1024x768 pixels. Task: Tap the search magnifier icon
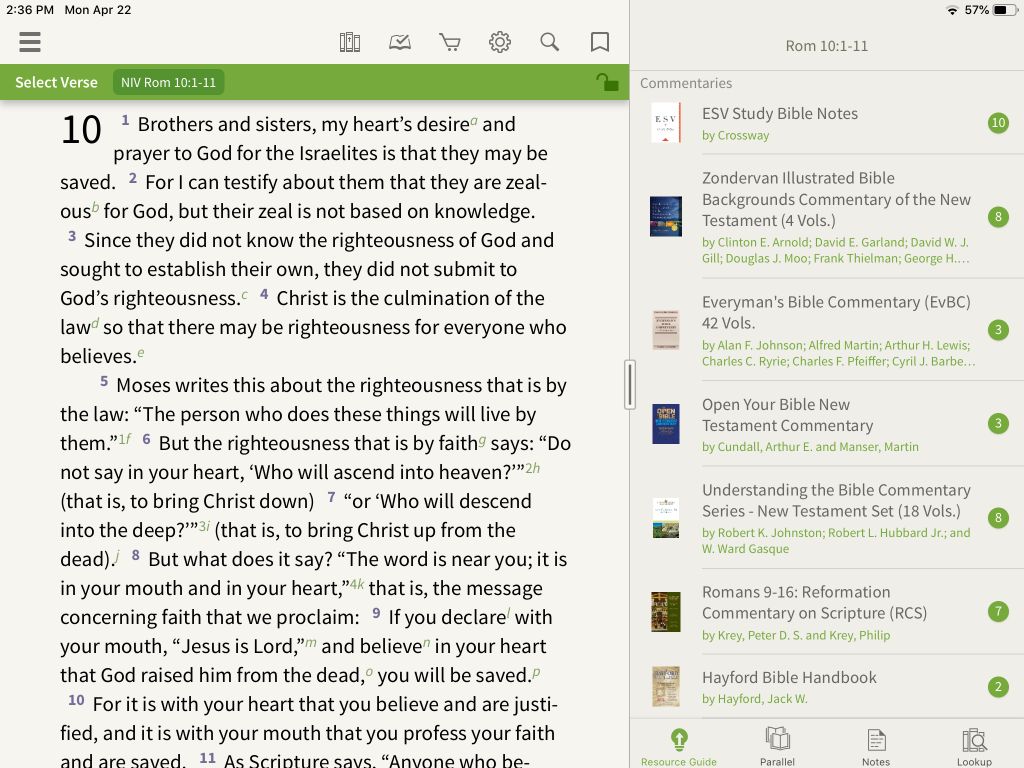550,42
